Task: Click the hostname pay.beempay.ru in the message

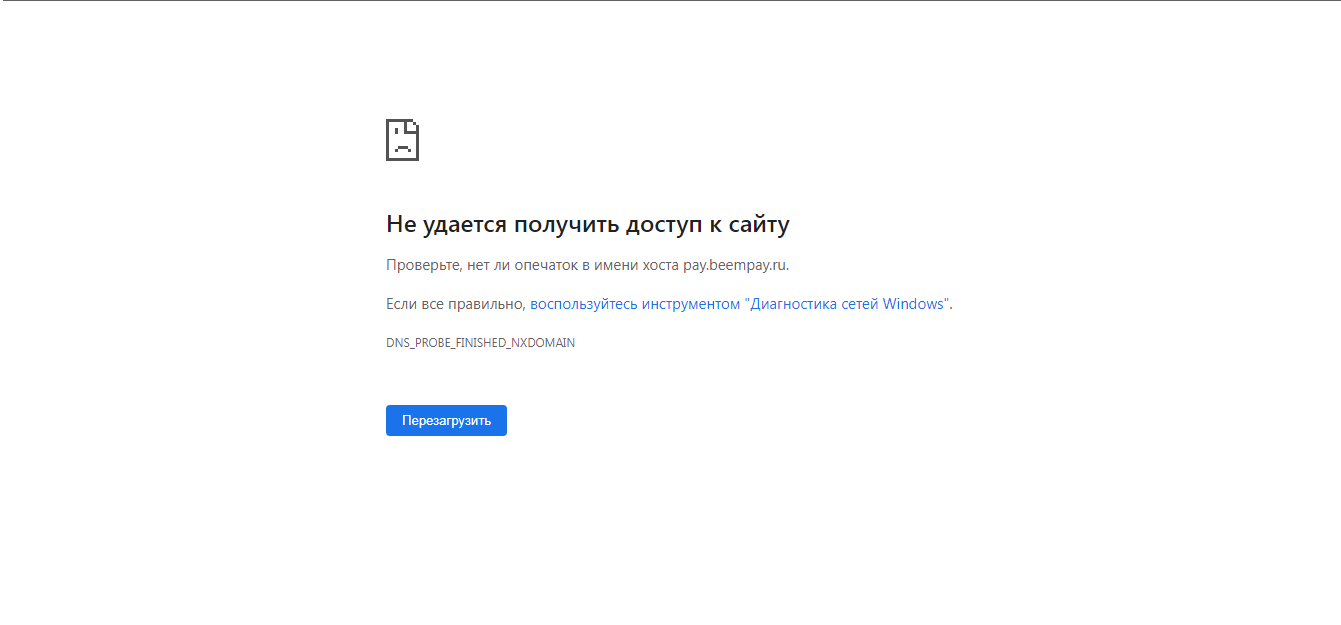Action: click(735, 265)
